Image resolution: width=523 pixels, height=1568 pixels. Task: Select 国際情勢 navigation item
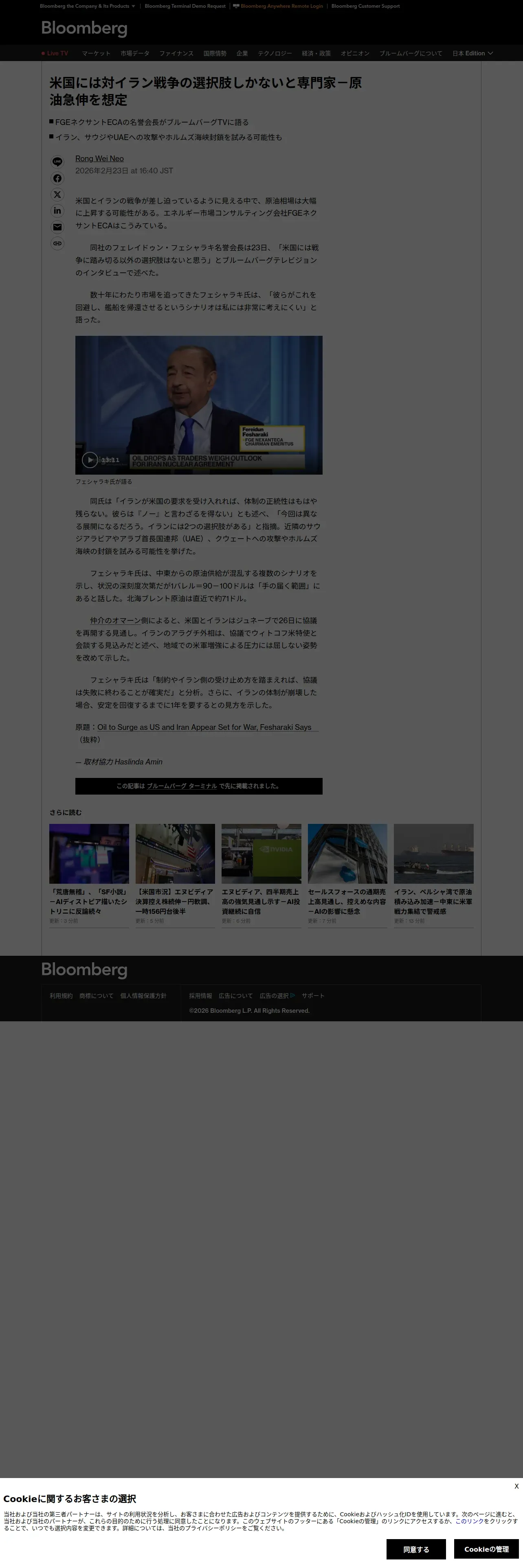click(x=215, y=54)
